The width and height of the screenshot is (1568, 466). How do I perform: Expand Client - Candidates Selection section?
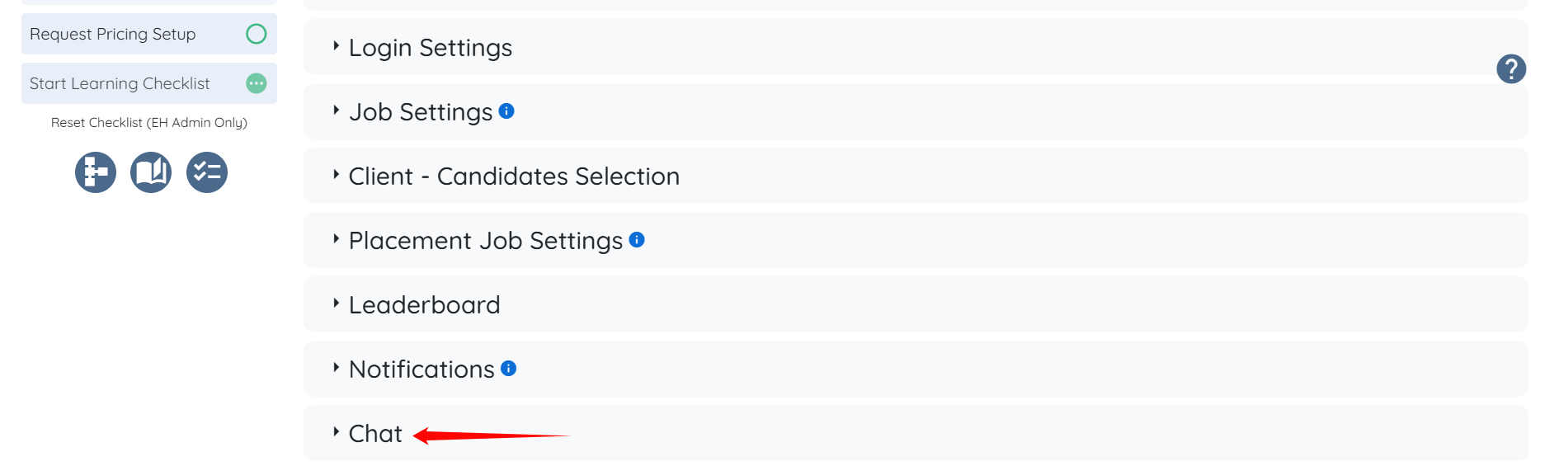513,177
